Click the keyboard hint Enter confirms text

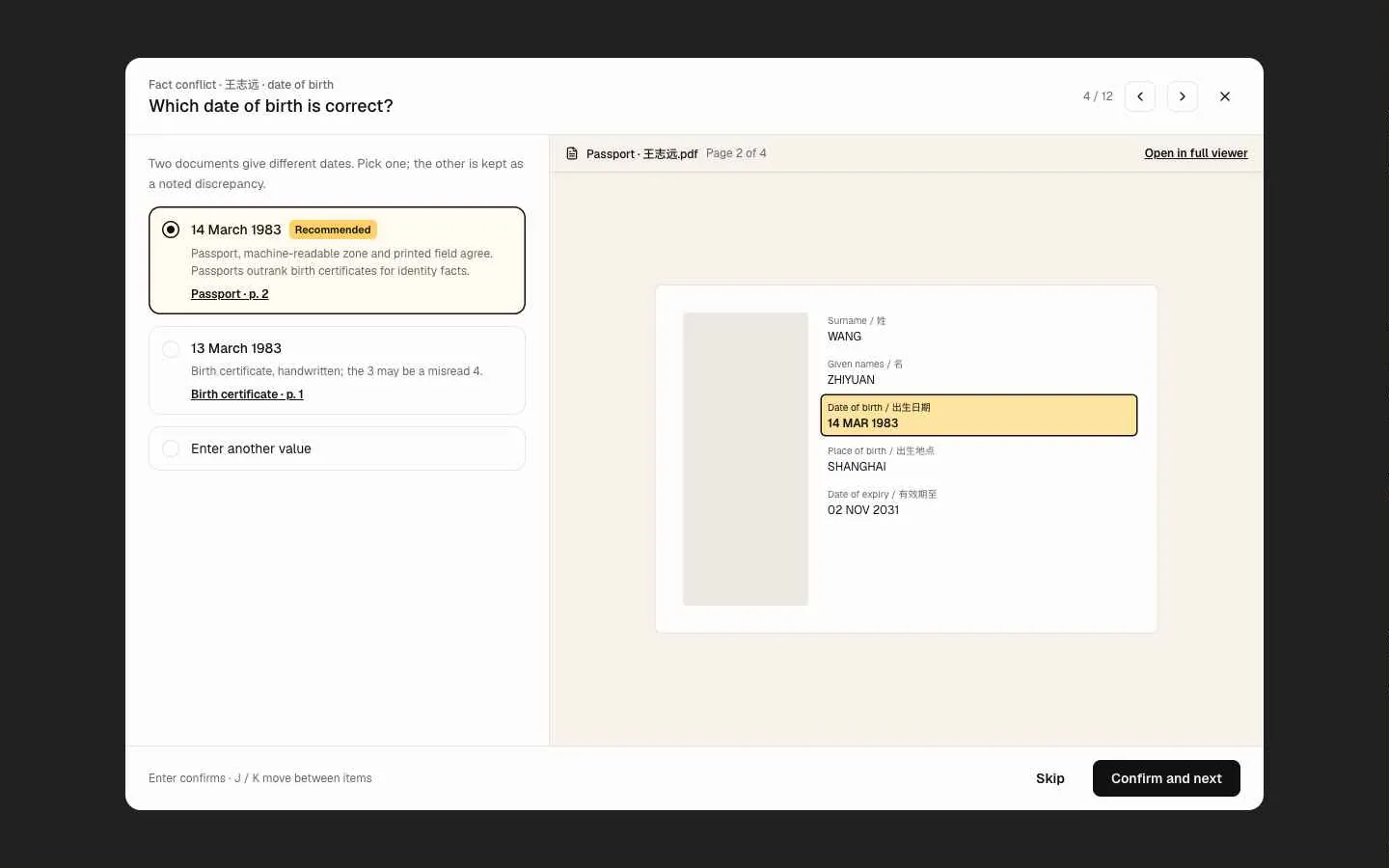pyautogui.click(x=260, y=778)
